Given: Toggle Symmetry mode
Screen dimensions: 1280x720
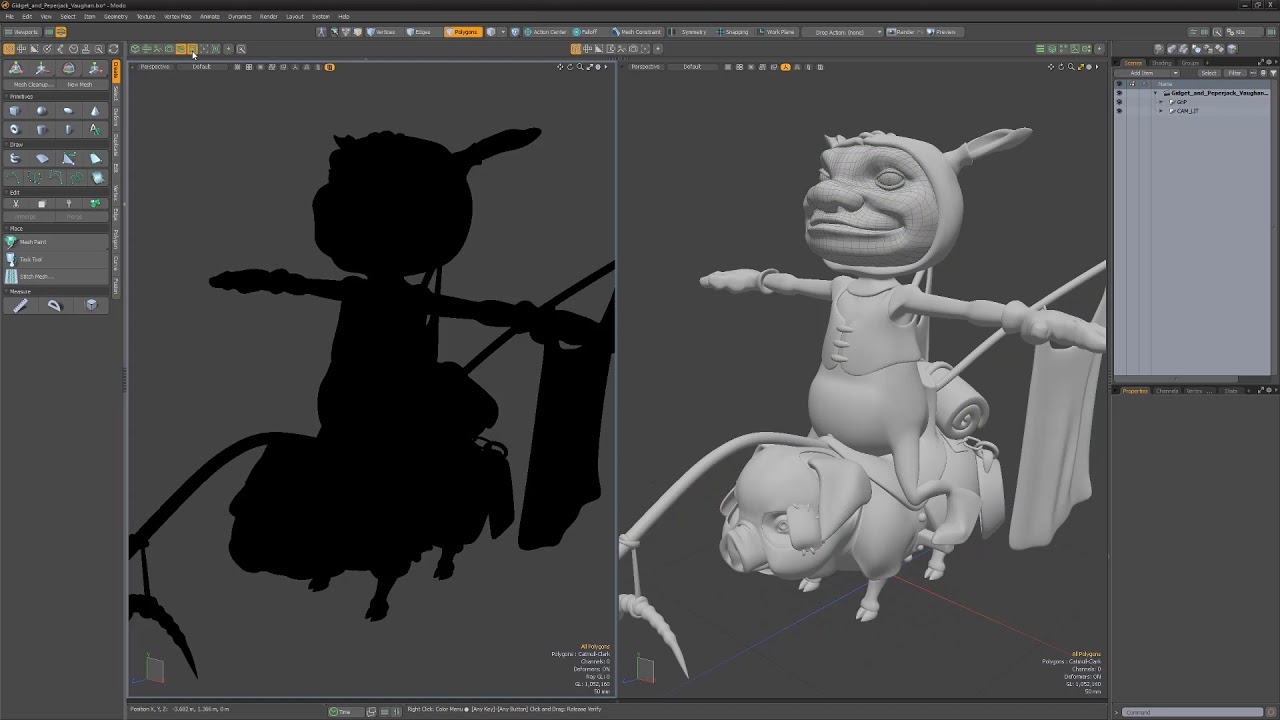Looking at the screenshot, I should 692,32.
